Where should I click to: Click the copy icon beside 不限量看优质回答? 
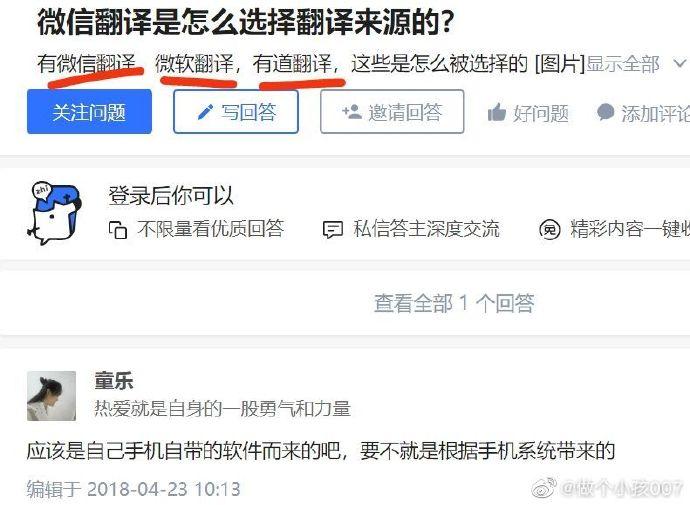(x=118, y=230)
